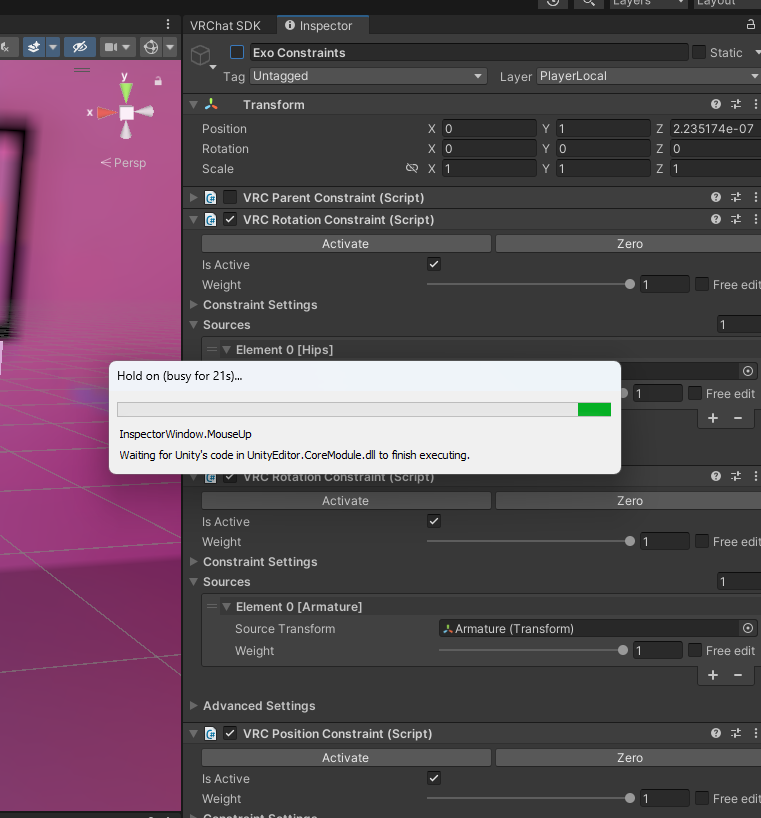This screenshot has height=818, width=761.
Task: Expand the Advanced Settings foldout
Action: point(194,706)
